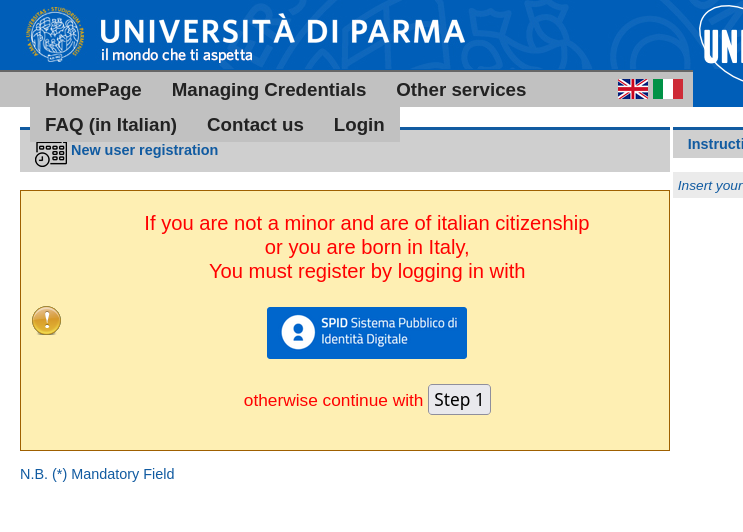The image size is (743, 532).
Task: Open the FAQ (in Italian) page
Action: click(x=111, y=125)
